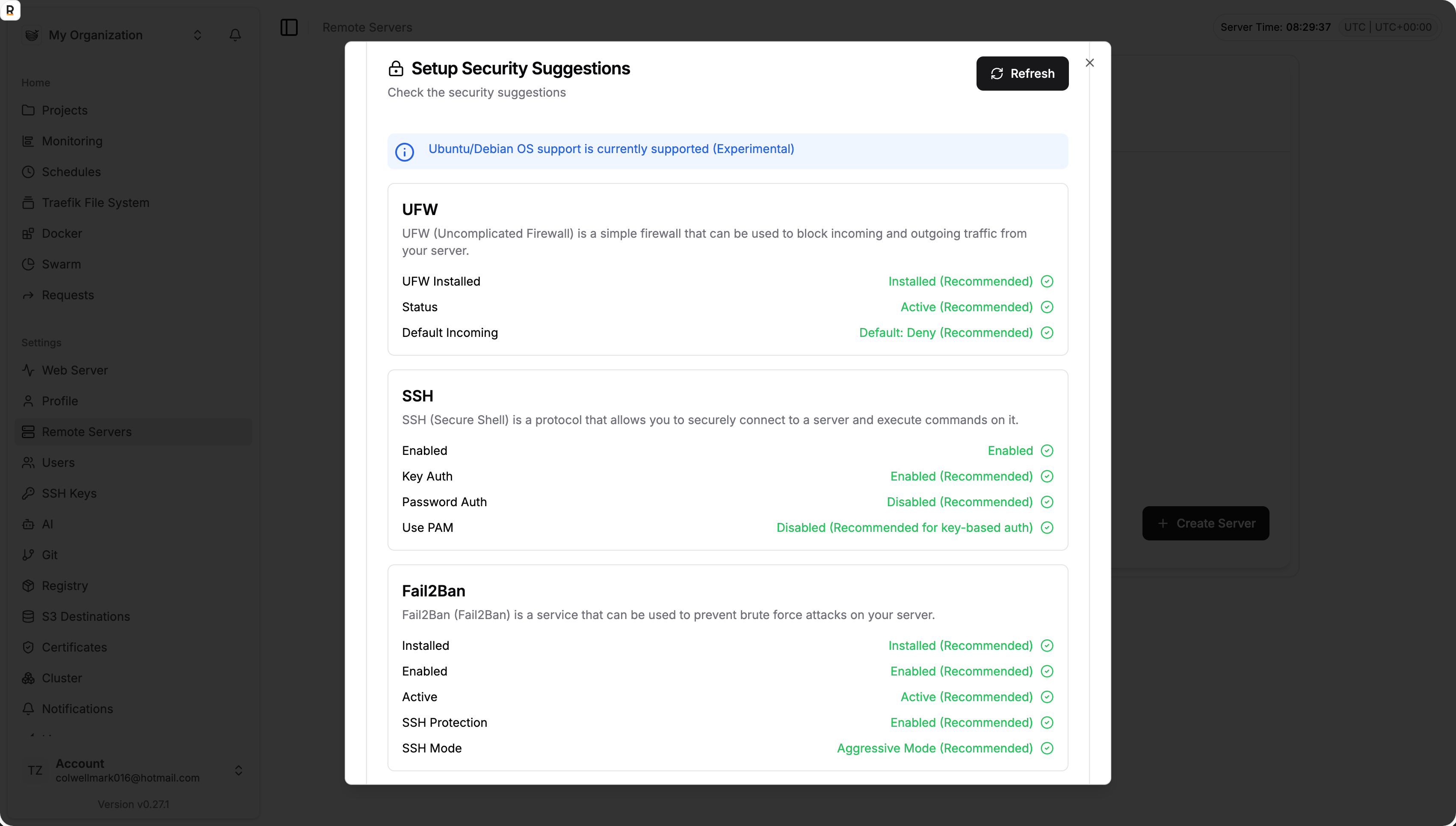Screen dimensions: 1456x826
Task: Go to Monitoring in sidebar
Action: click(x=72, y=141)
